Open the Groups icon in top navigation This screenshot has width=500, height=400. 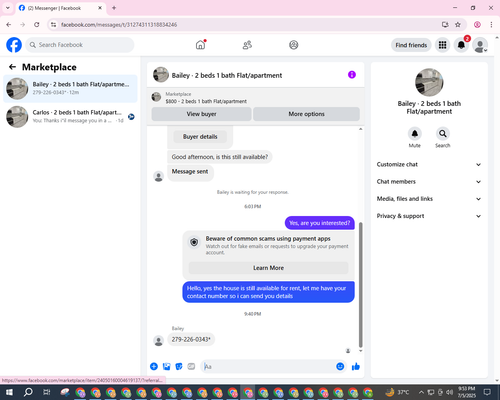(294, 45)
